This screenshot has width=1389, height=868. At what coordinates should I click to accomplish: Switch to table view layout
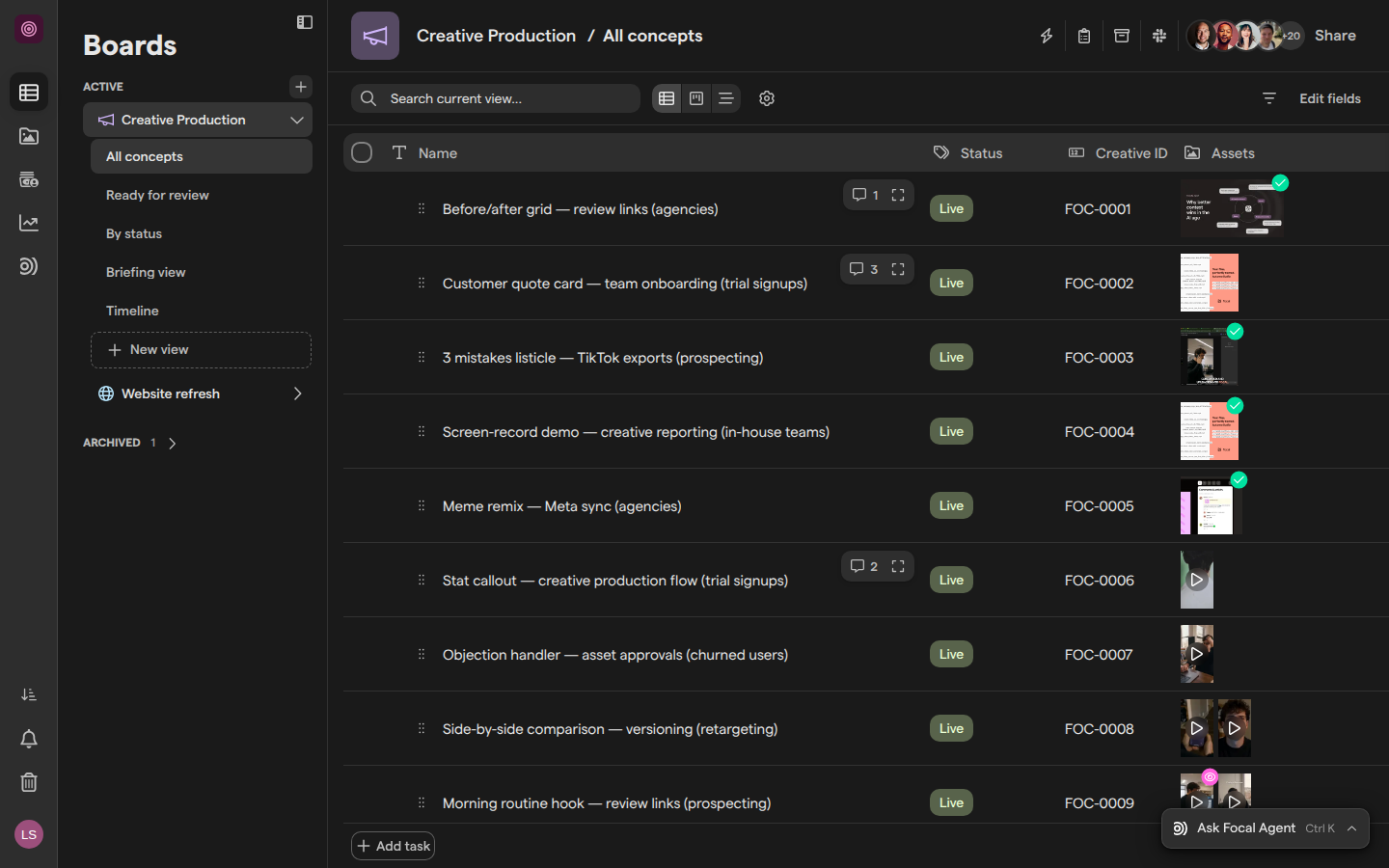coord(667,98)
